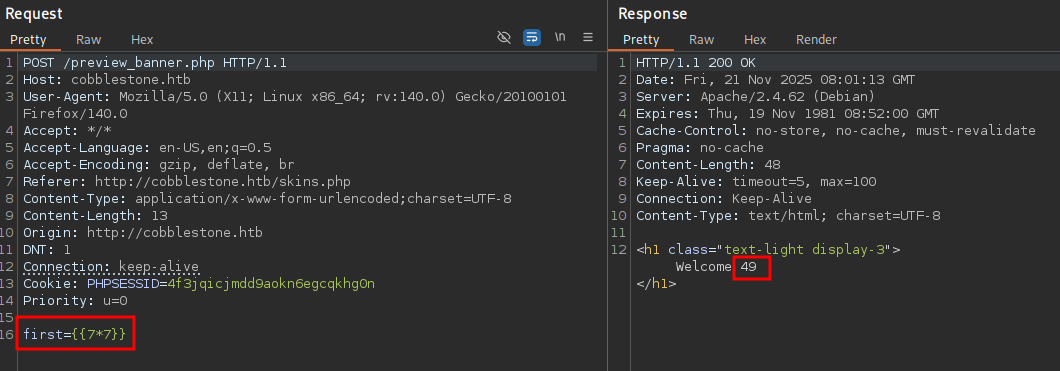Open the Request options hamburger menu

click(x=588, y=37)
